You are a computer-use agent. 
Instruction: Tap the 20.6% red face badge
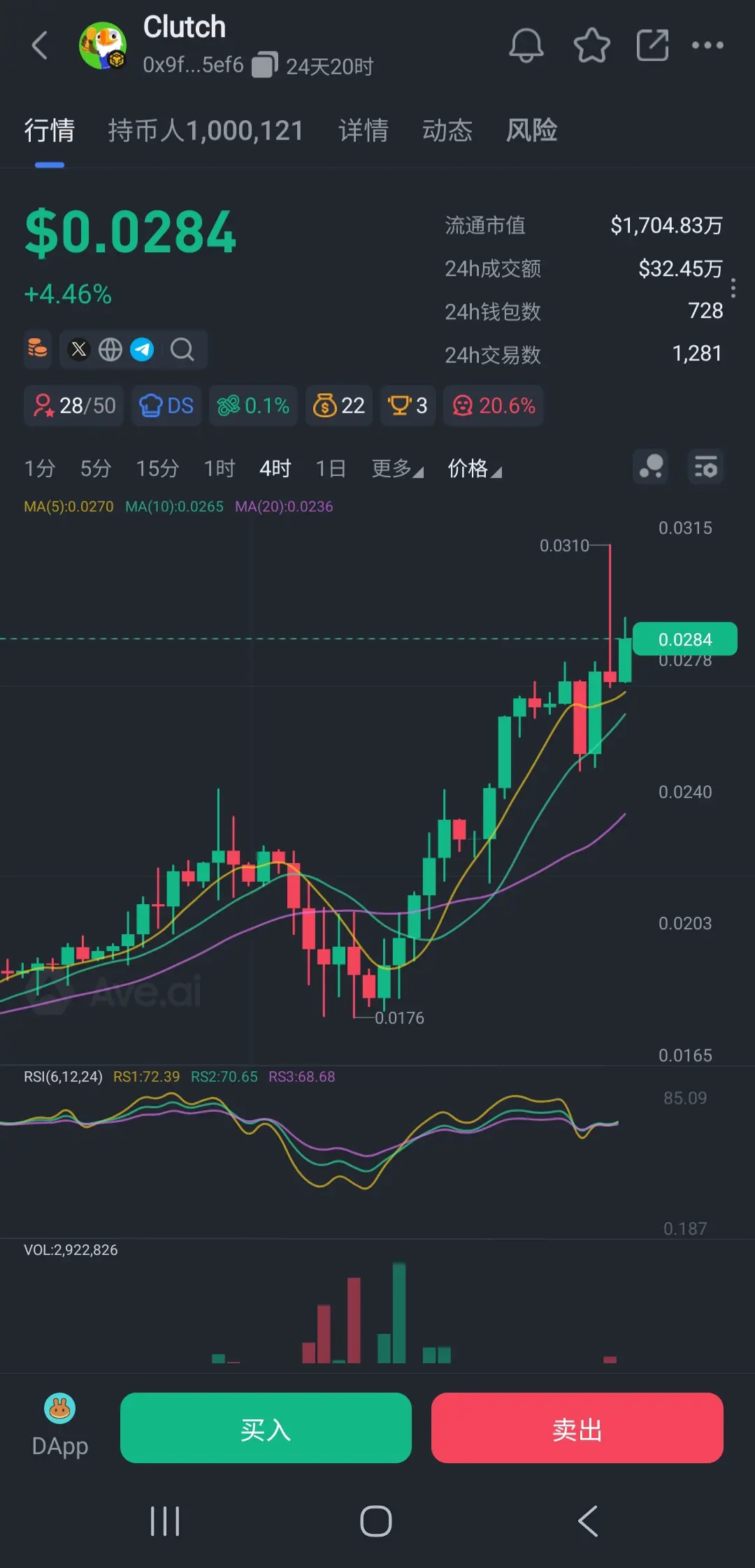pos(494,405)
